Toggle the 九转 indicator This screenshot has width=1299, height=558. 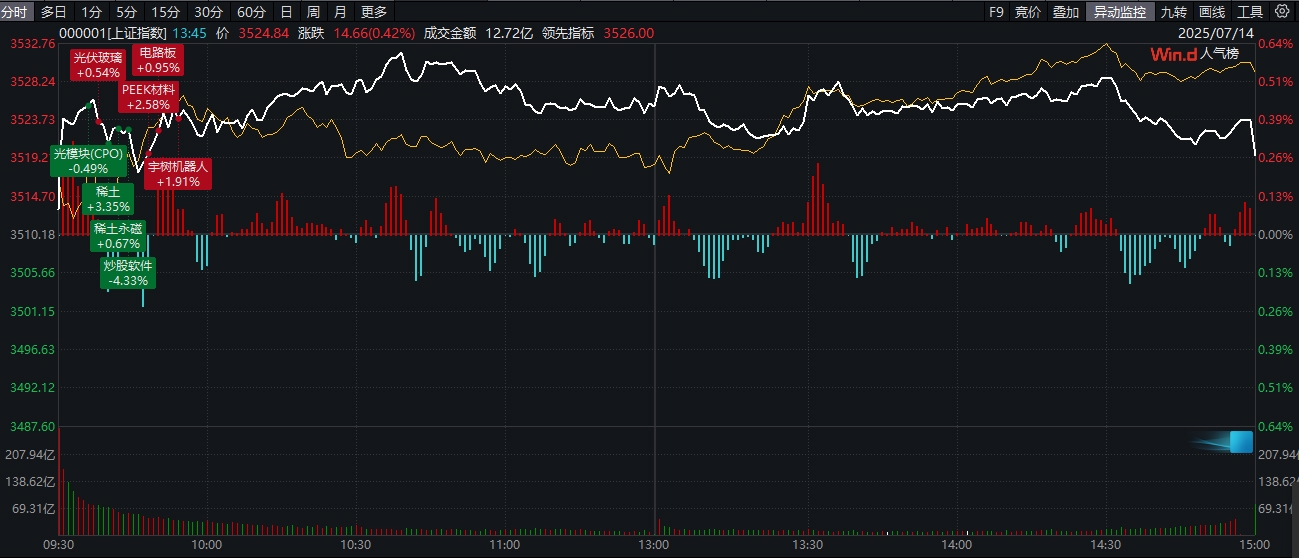(1173, 12)
